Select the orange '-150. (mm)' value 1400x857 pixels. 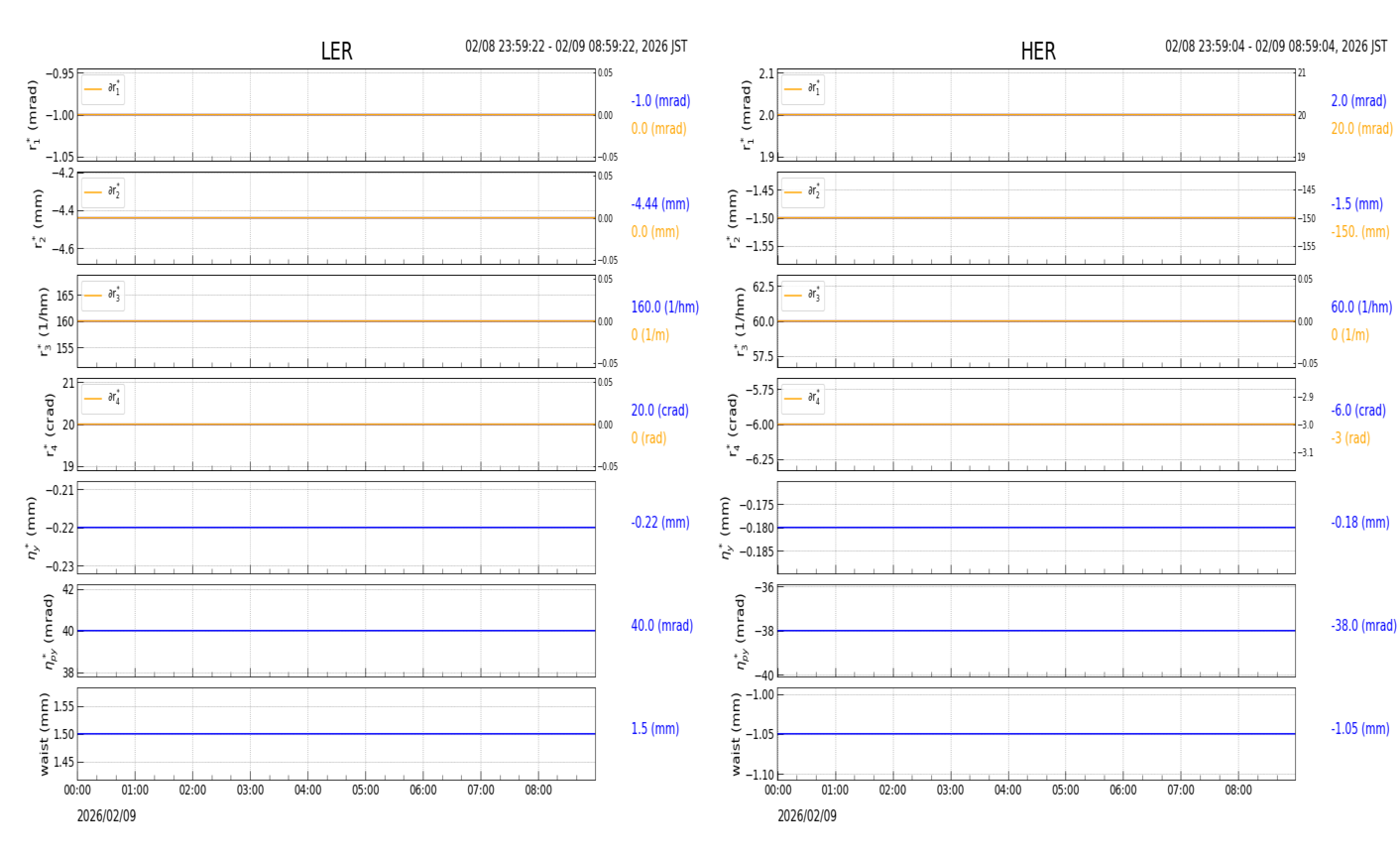(1360, 232)
